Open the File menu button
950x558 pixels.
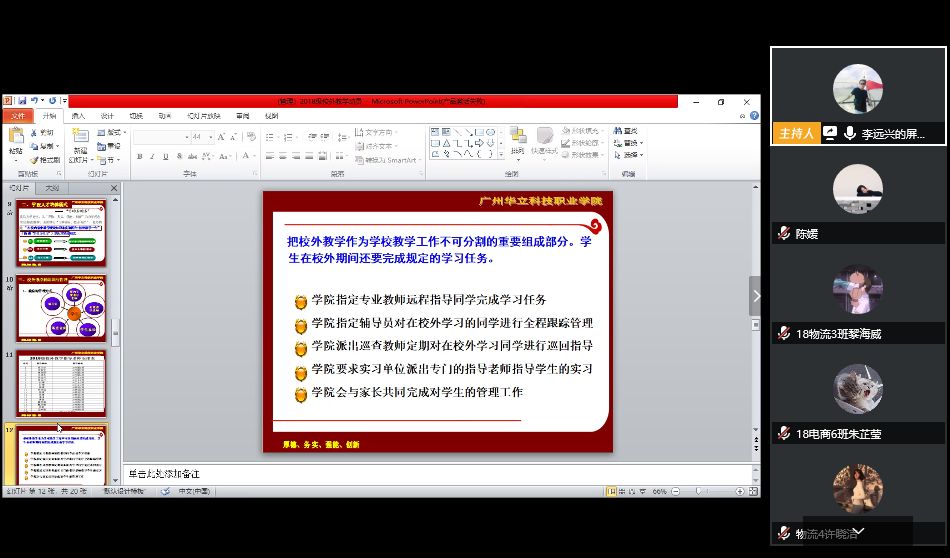(17, 116)
